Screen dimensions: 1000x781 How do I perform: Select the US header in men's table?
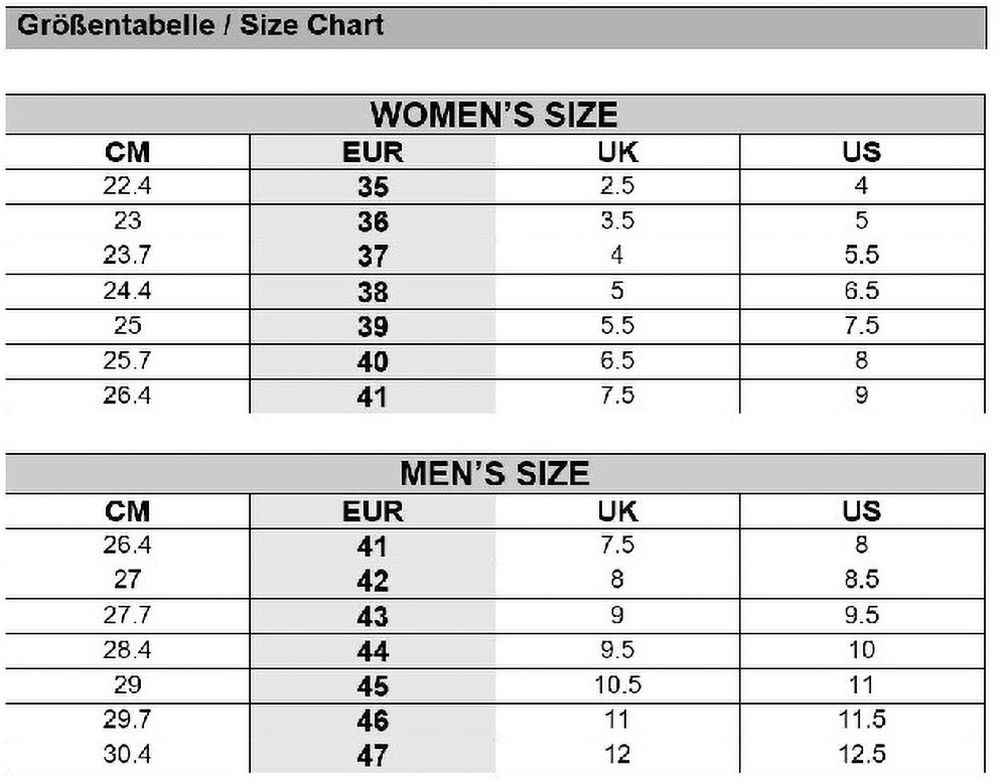(x=861, y=511)
